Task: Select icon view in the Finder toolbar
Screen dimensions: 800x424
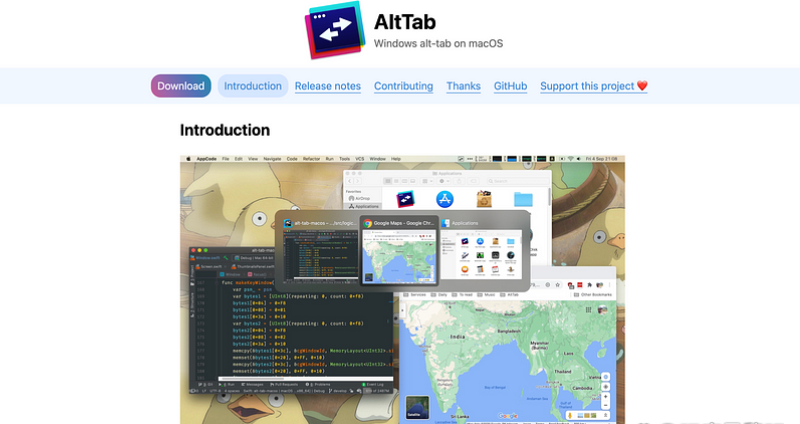Action: [x=388, y=181]
